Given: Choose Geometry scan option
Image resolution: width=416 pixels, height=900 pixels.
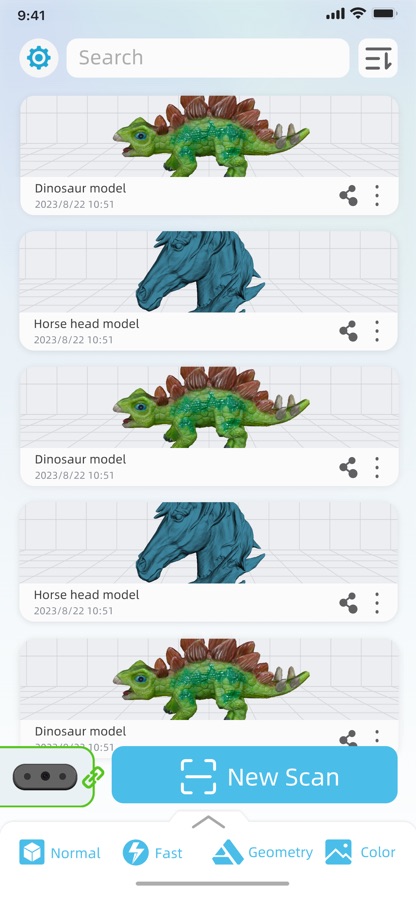Looking at the screenshot, I should pos(263,852).
